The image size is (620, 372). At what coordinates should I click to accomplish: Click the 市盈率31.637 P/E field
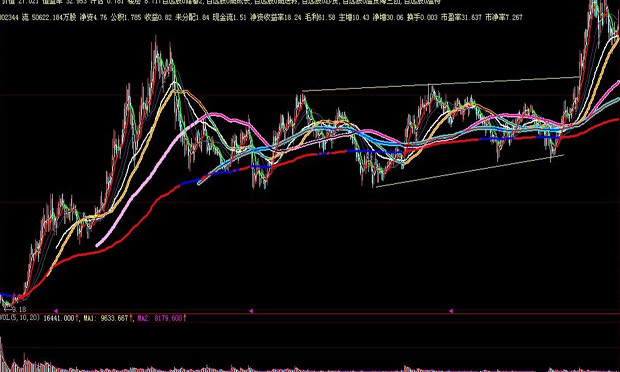point(461,17)
